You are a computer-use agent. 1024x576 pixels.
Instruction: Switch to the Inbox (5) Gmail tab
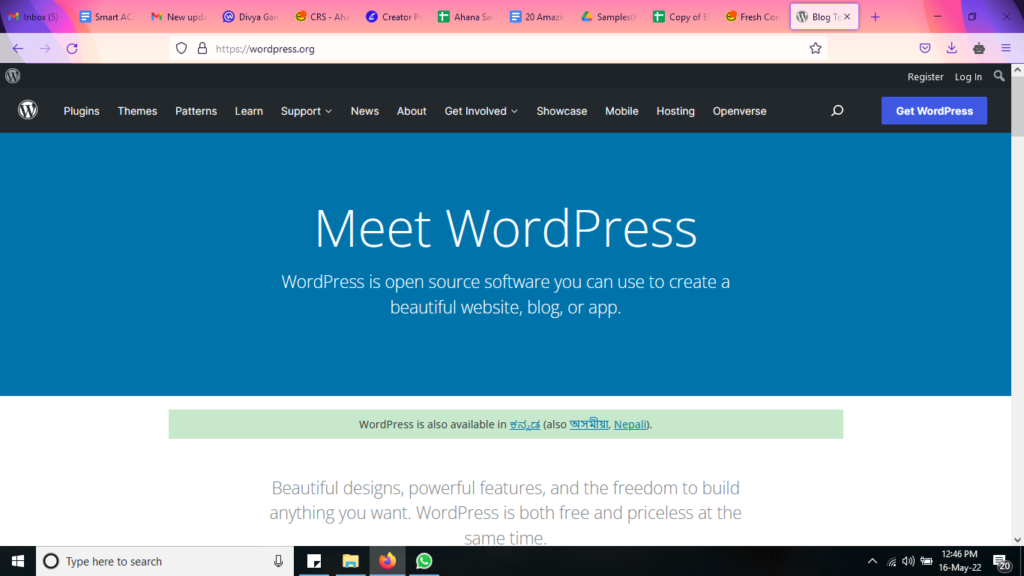pos(34,17)
